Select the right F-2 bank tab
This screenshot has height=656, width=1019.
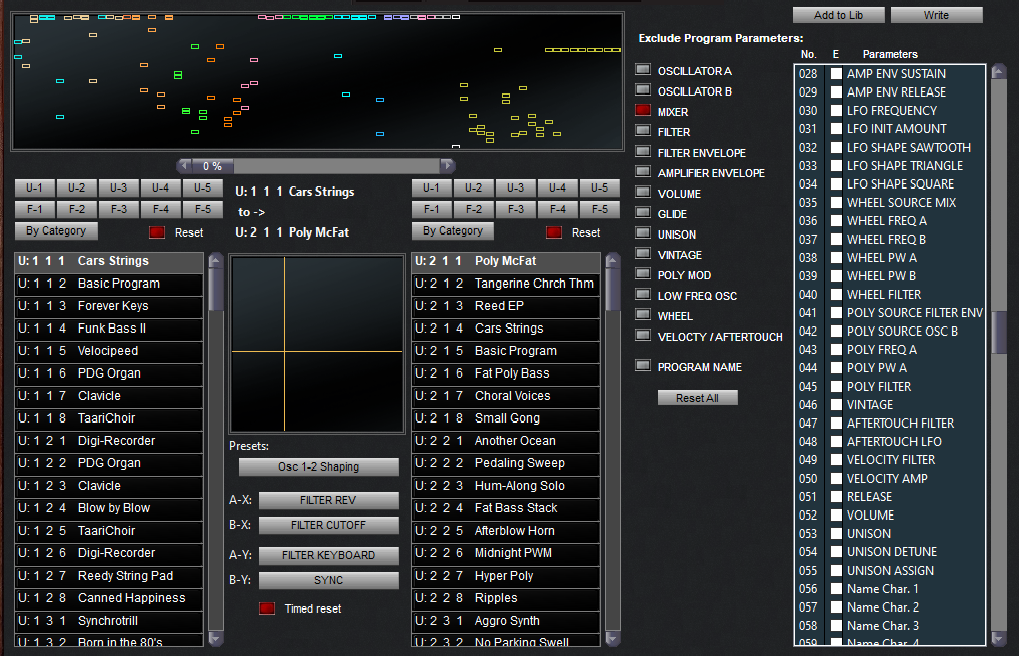coord(474,209)
